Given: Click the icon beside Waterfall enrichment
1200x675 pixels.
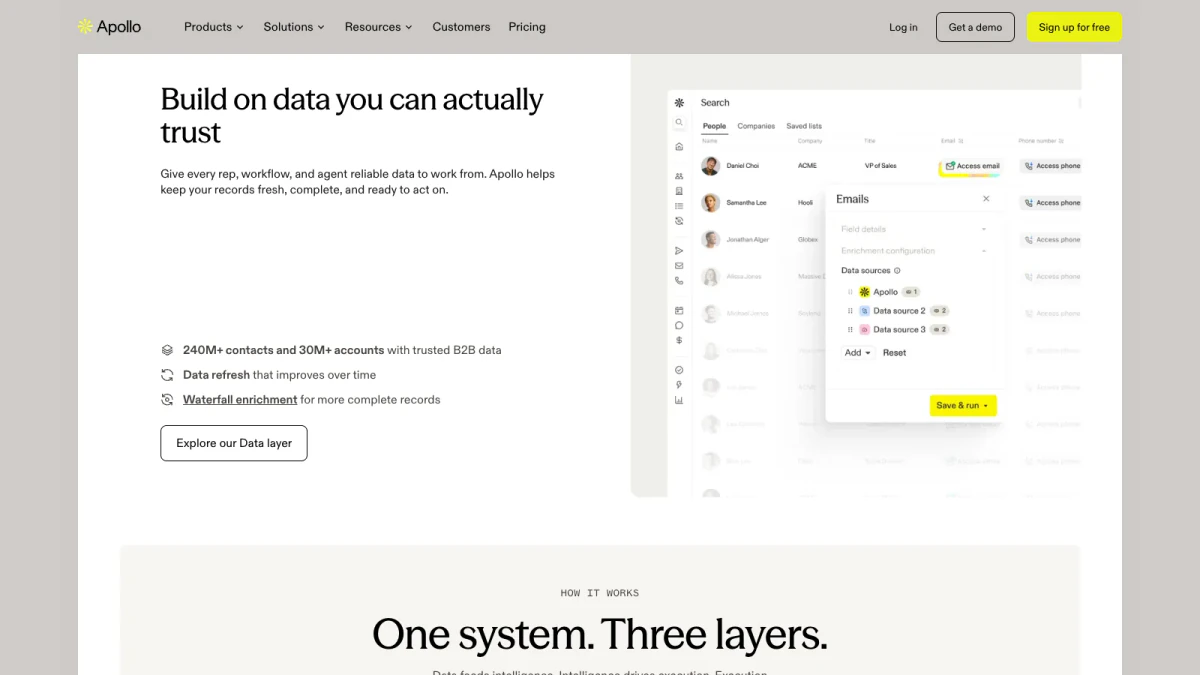Looking at the screenshot, I should 167,399.
